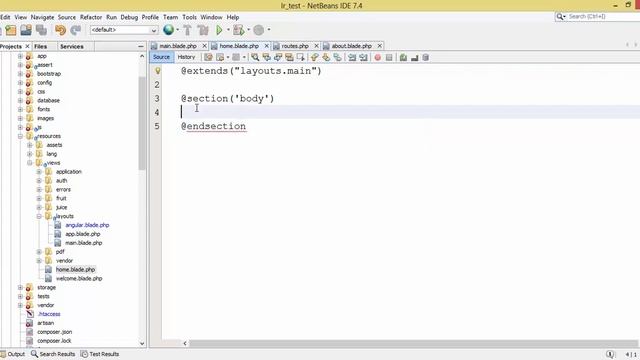
Task: Select angular.blade.php in project tree
Action: click(87, 225)
